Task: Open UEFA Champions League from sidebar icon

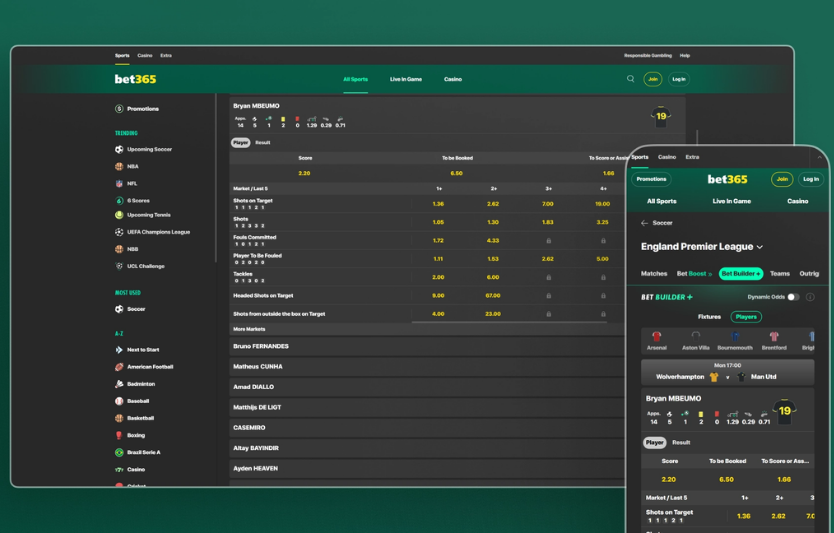Action: 119,232
